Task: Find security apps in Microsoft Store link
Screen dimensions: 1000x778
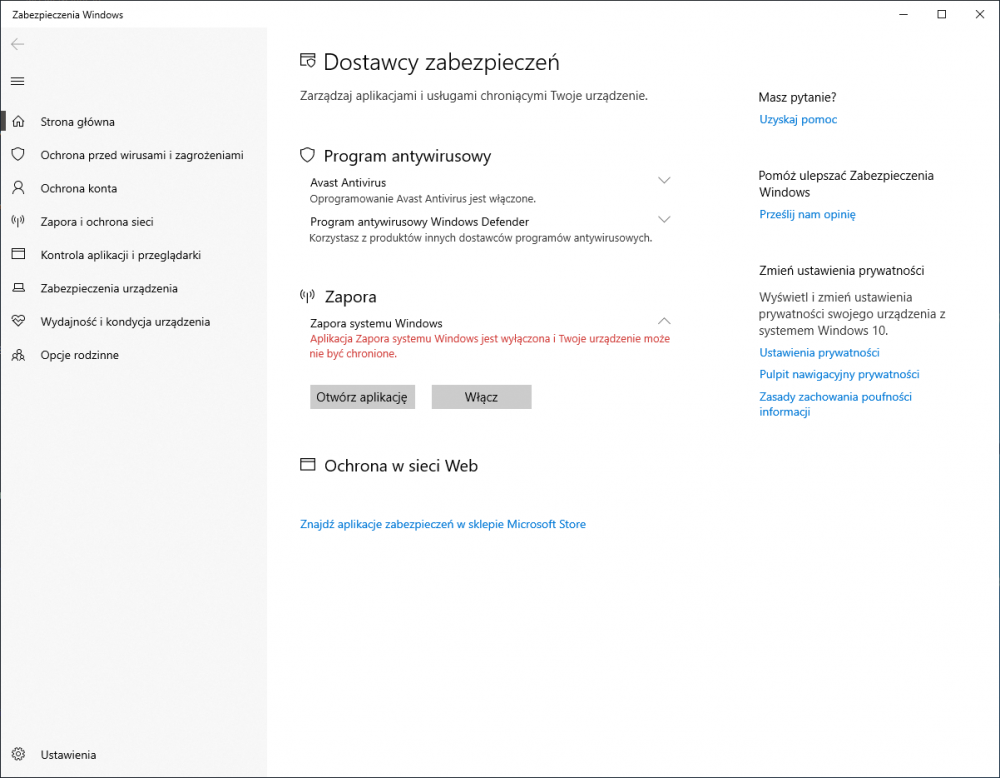Action: (443, 524)
